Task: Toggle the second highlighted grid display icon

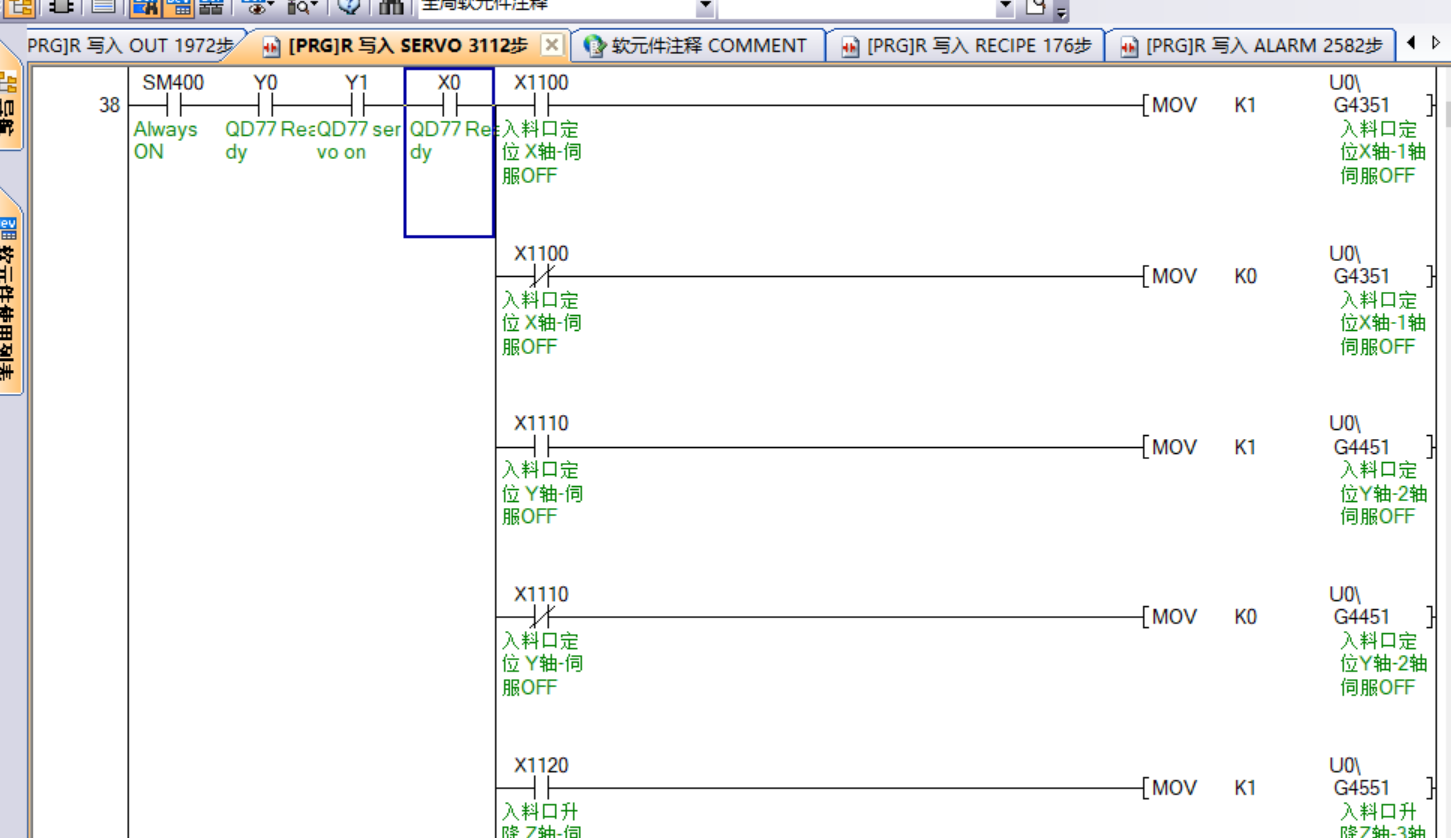Action: pos(179,6)
